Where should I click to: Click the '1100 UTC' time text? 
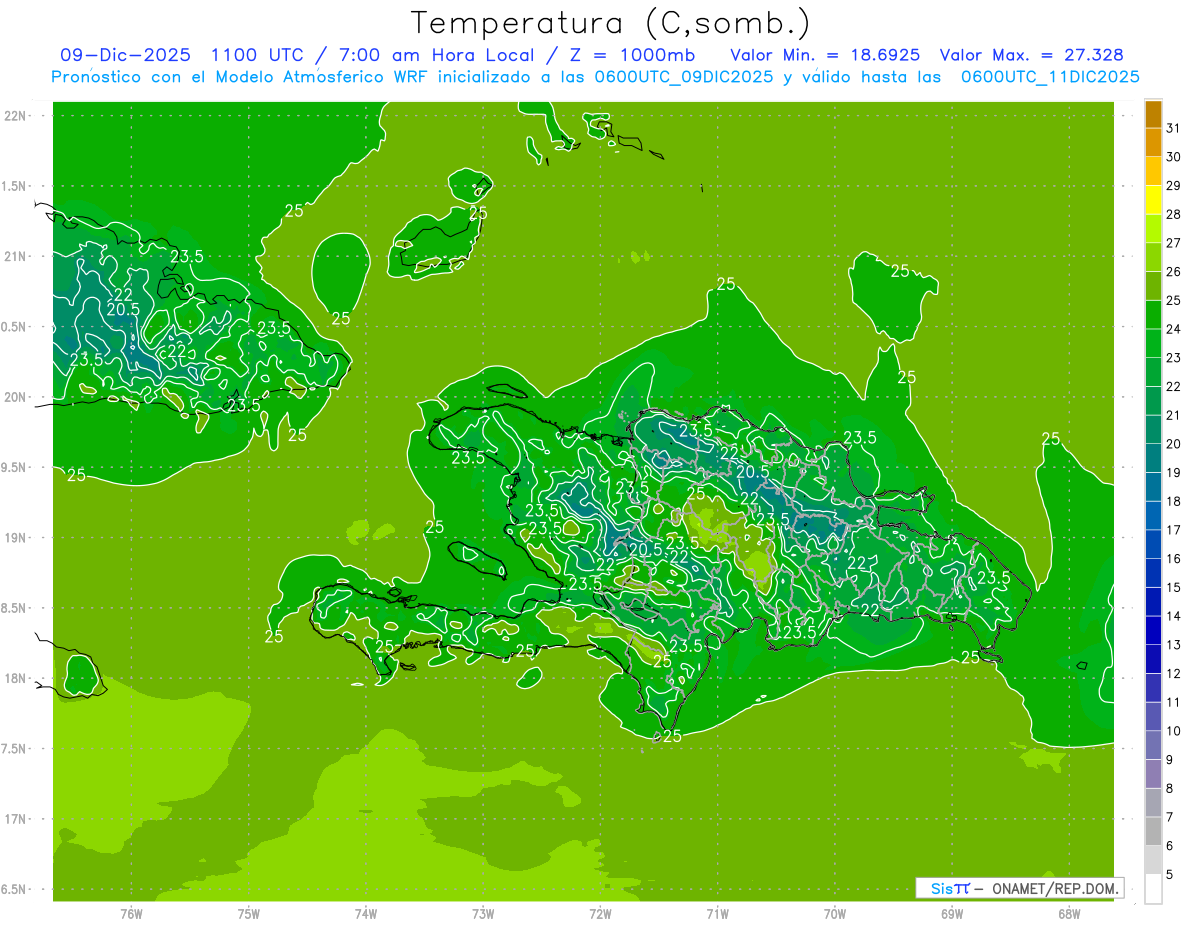click(x=257, y=55)
